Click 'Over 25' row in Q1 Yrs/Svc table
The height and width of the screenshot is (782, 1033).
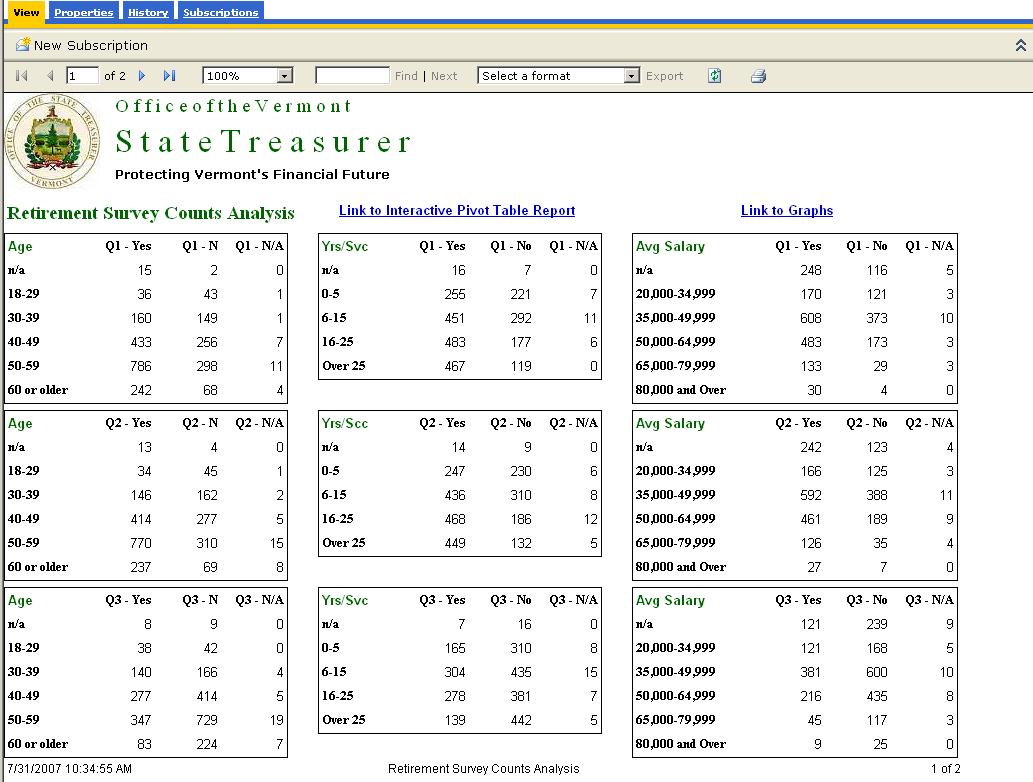[x=459, y=366]
